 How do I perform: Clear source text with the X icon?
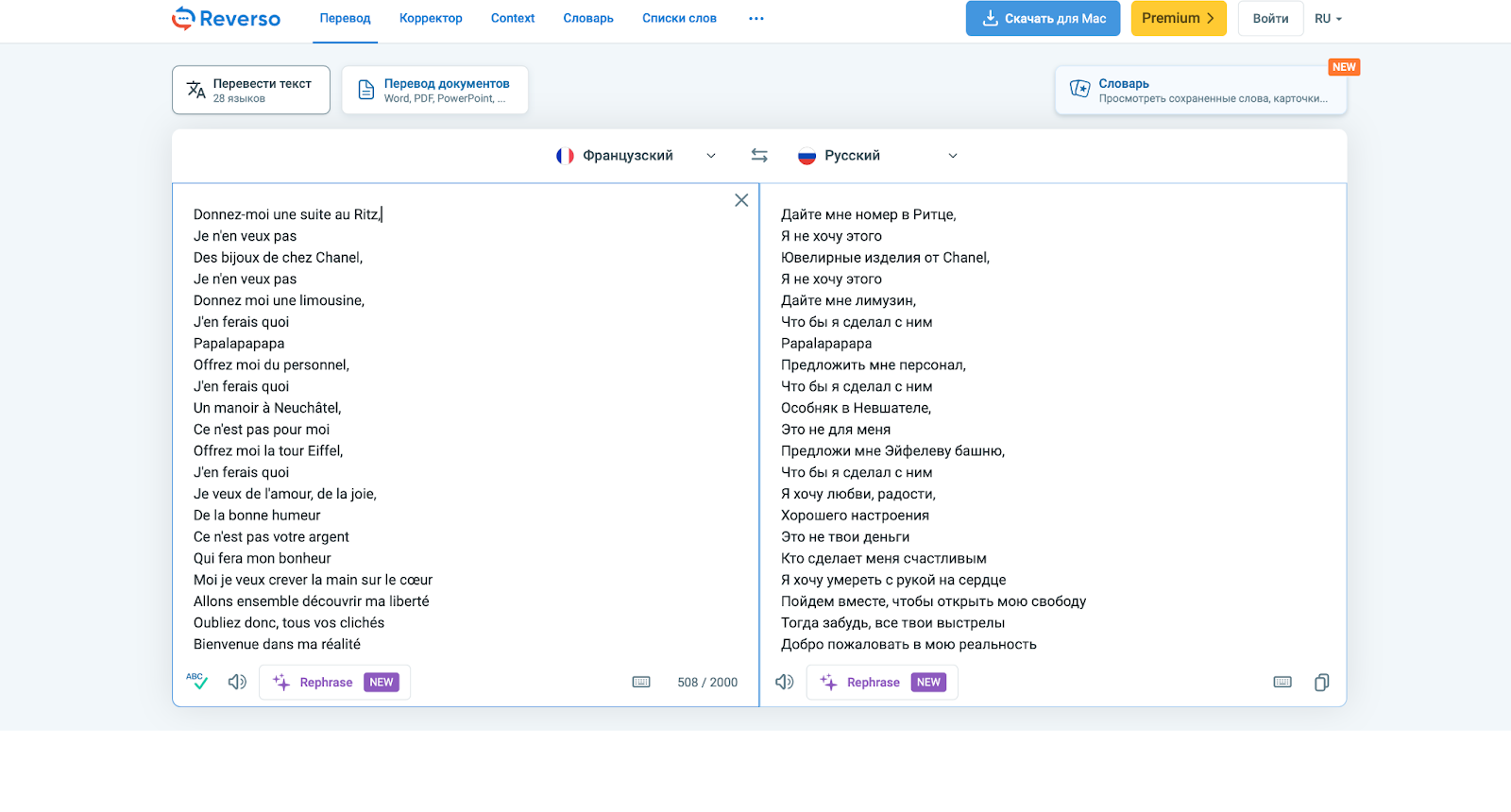tap(741, 200)
